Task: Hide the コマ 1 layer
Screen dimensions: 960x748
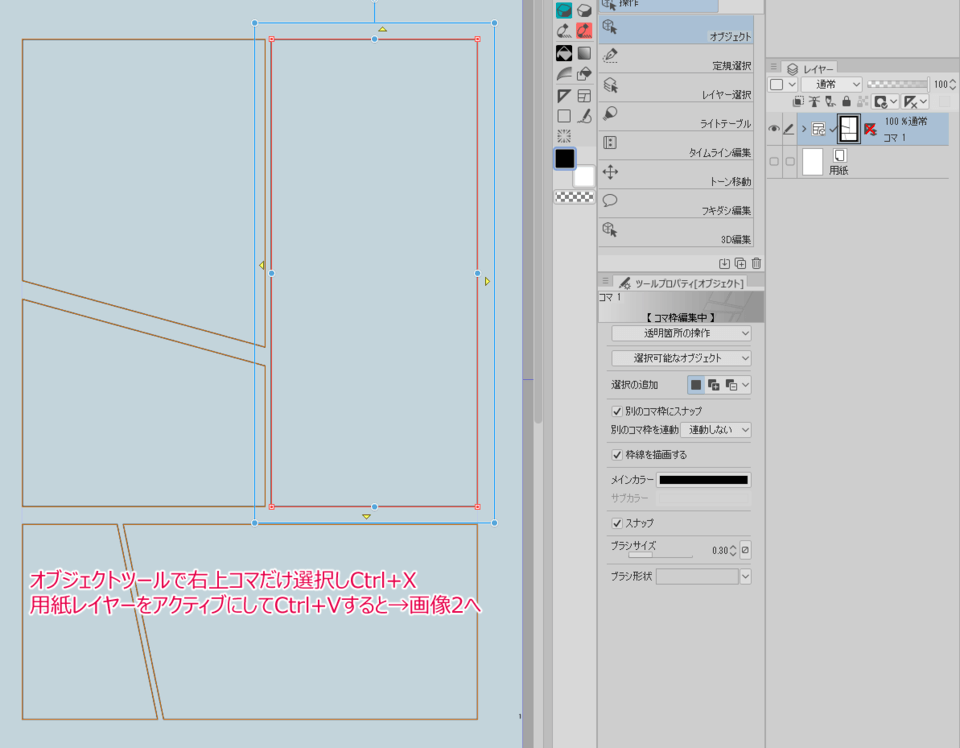Action: (x=774, y=128)
